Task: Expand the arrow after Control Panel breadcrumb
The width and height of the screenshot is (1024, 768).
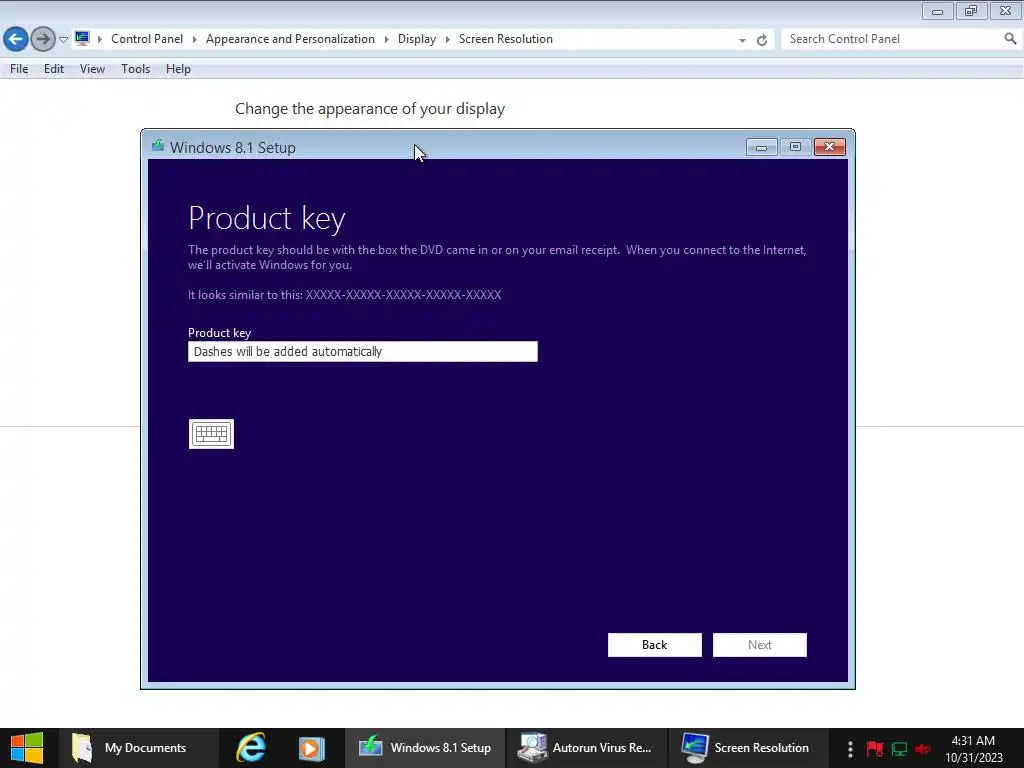Action: (x=195, y=39)
